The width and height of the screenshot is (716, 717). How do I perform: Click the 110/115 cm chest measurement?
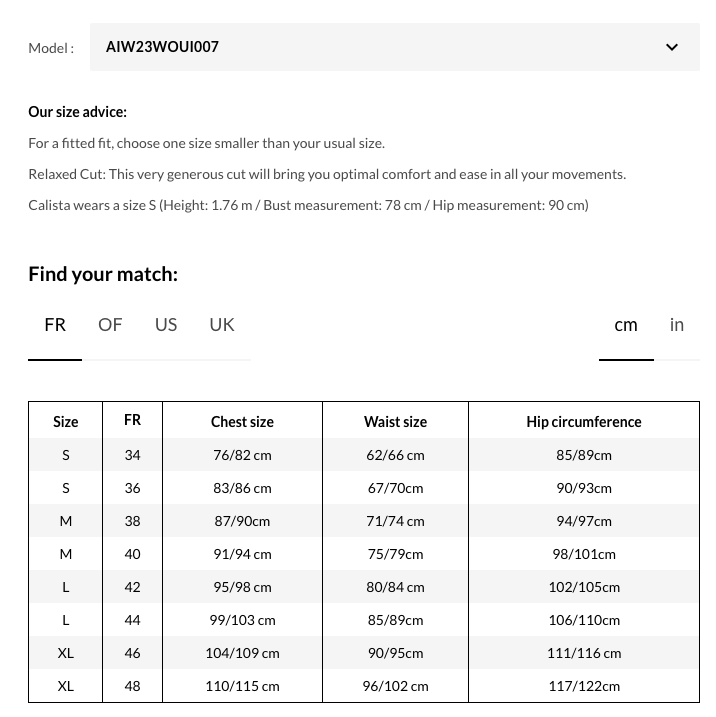click(x=242, y=686)
